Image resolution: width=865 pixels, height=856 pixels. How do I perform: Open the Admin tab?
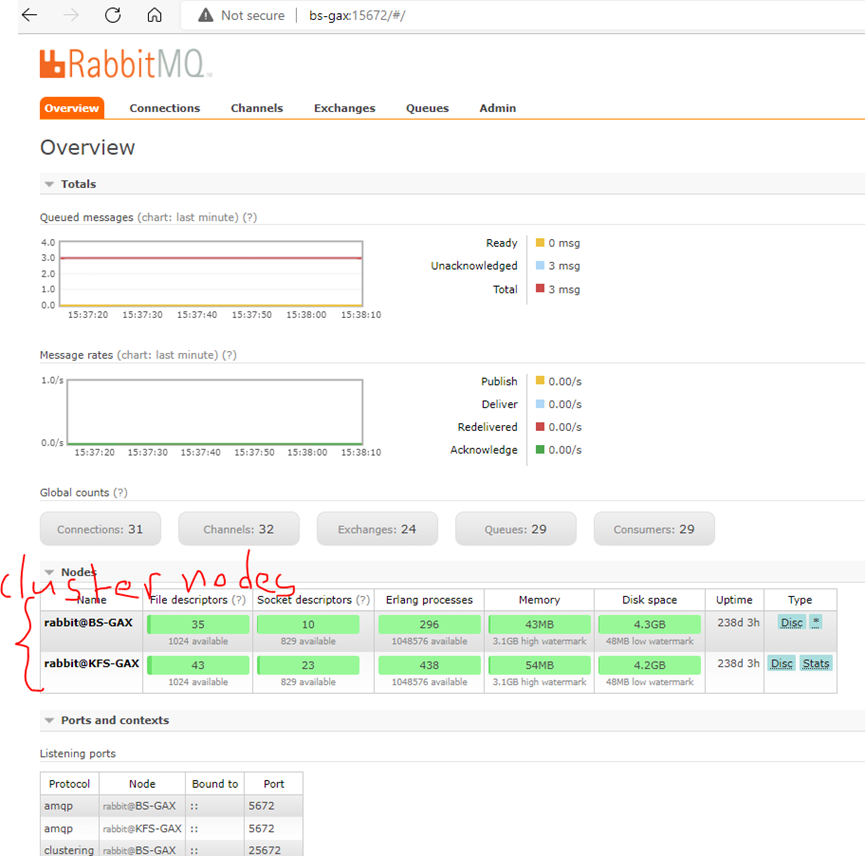(x=497, y=108)
